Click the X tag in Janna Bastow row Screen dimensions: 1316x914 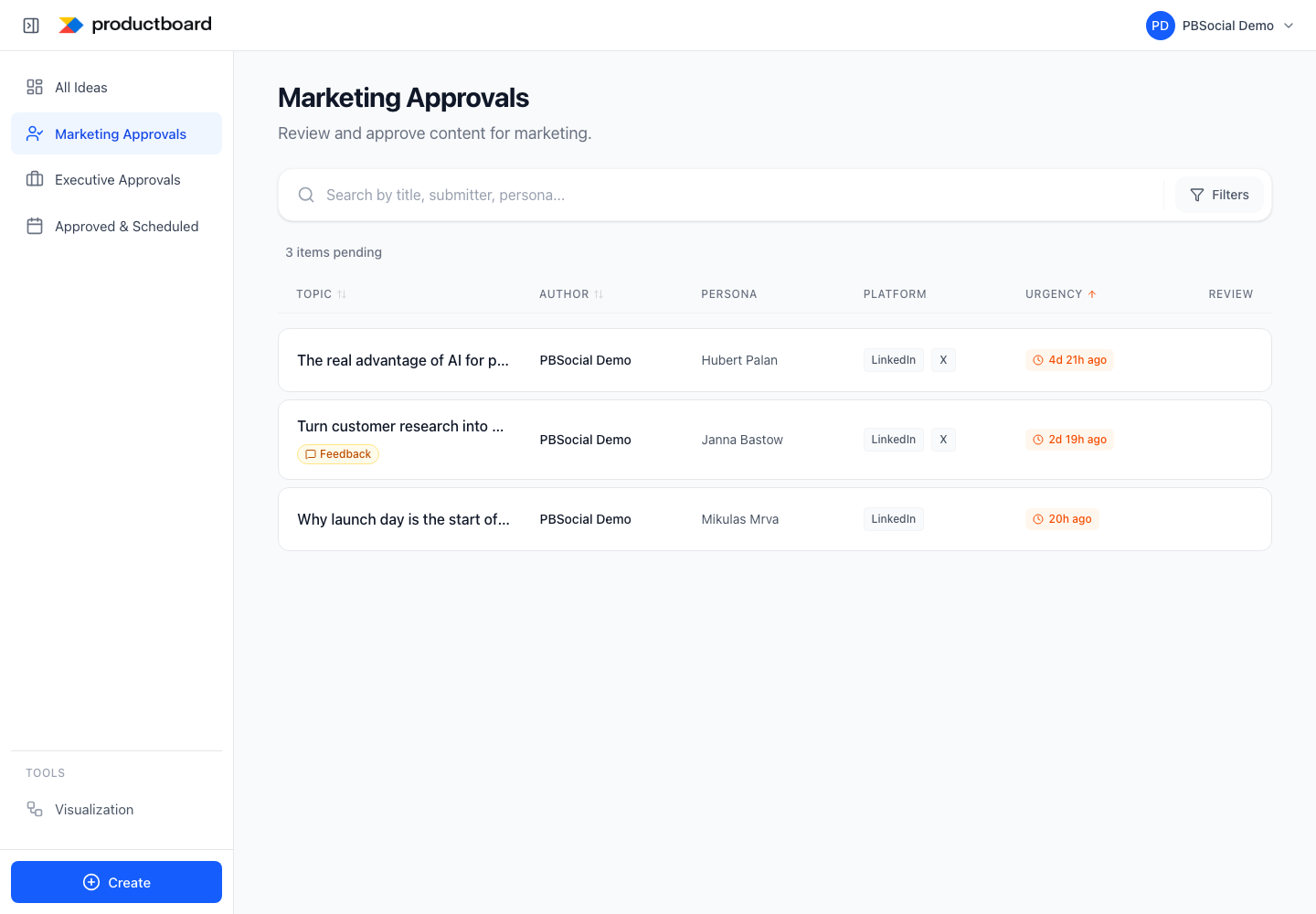(944, 440)
